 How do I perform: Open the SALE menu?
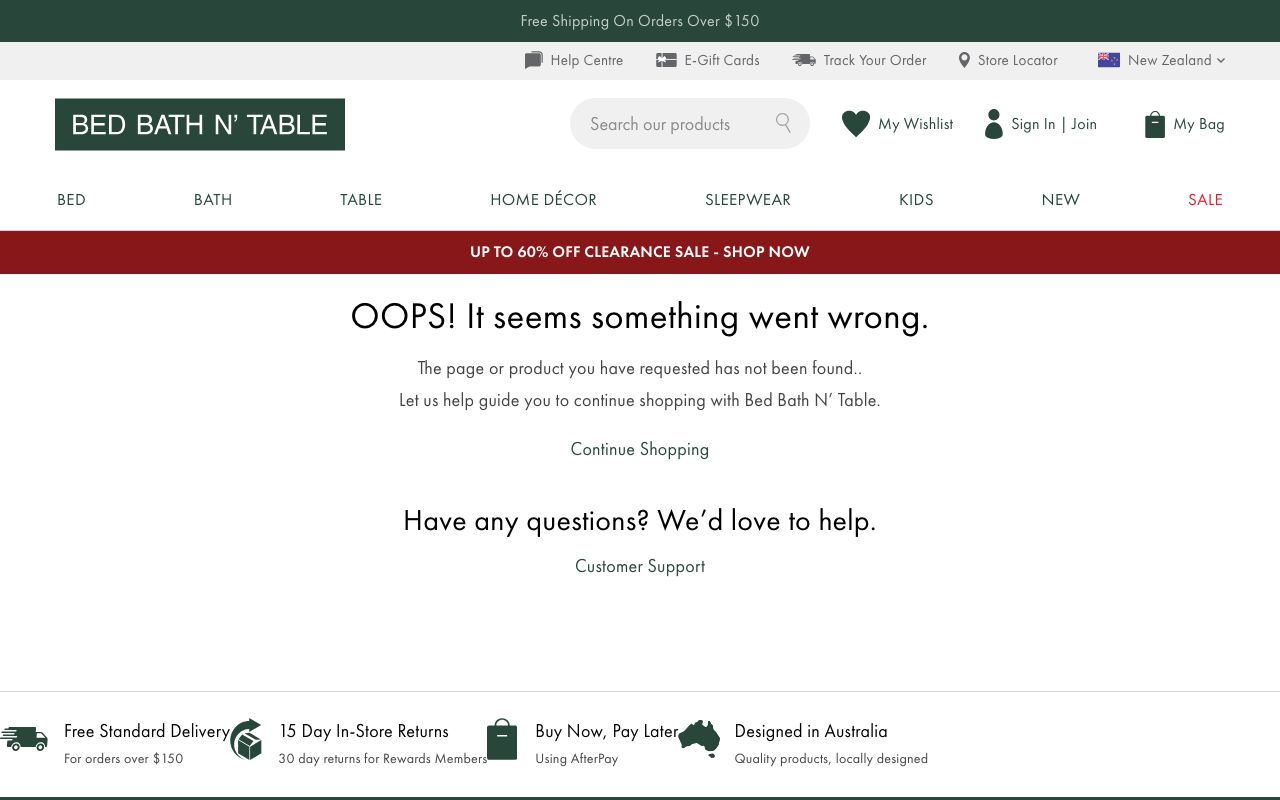[1205, 200]
